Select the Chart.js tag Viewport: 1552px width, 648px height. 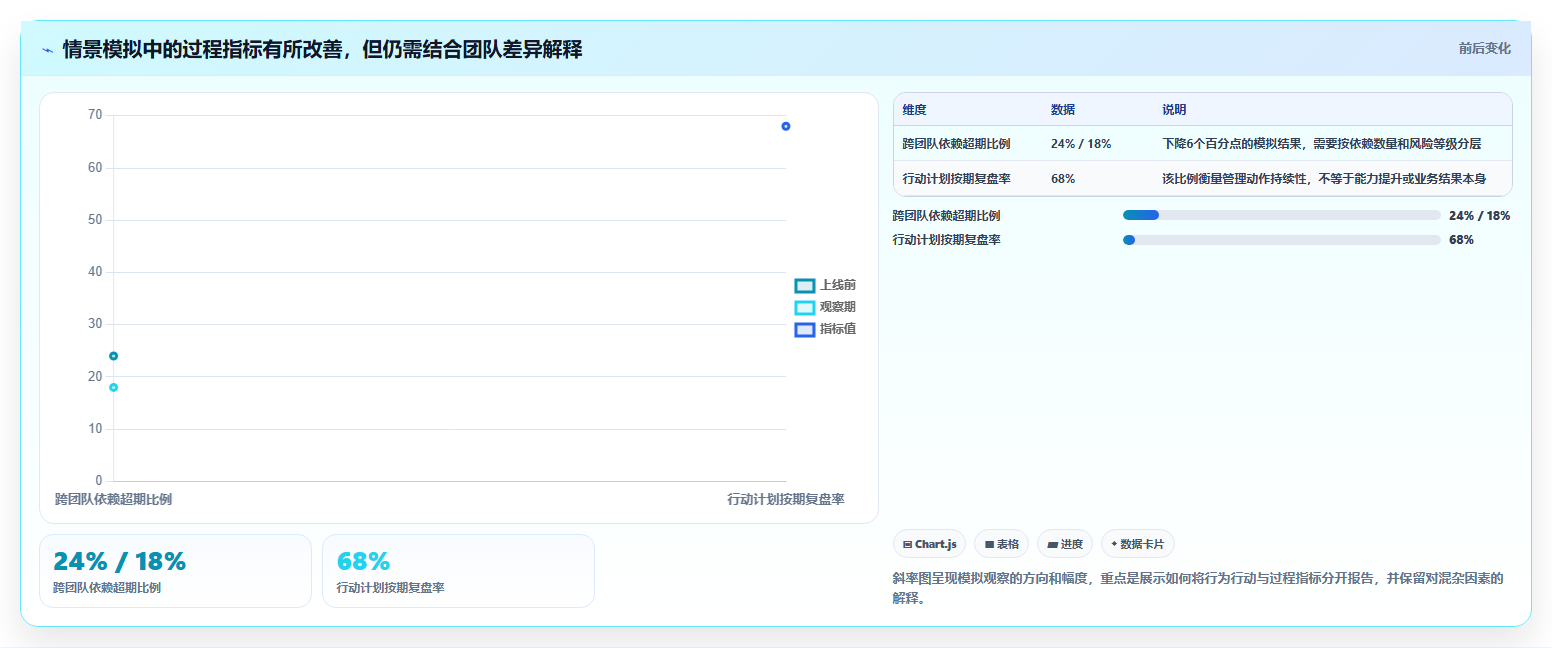(929, 544)
